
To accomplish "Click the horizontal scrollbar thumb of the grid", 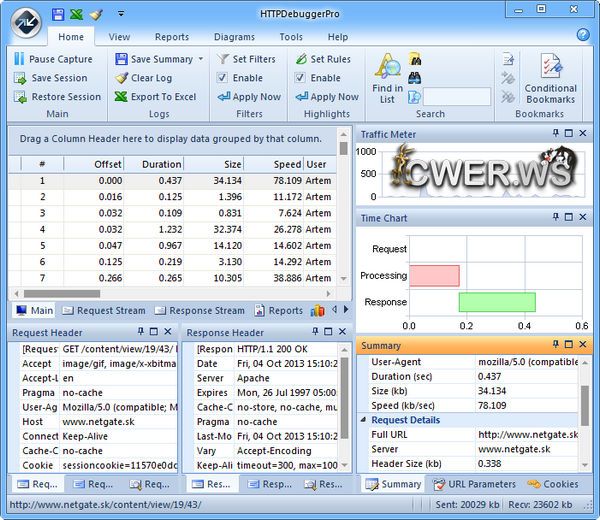I will (x=62, y=293).
